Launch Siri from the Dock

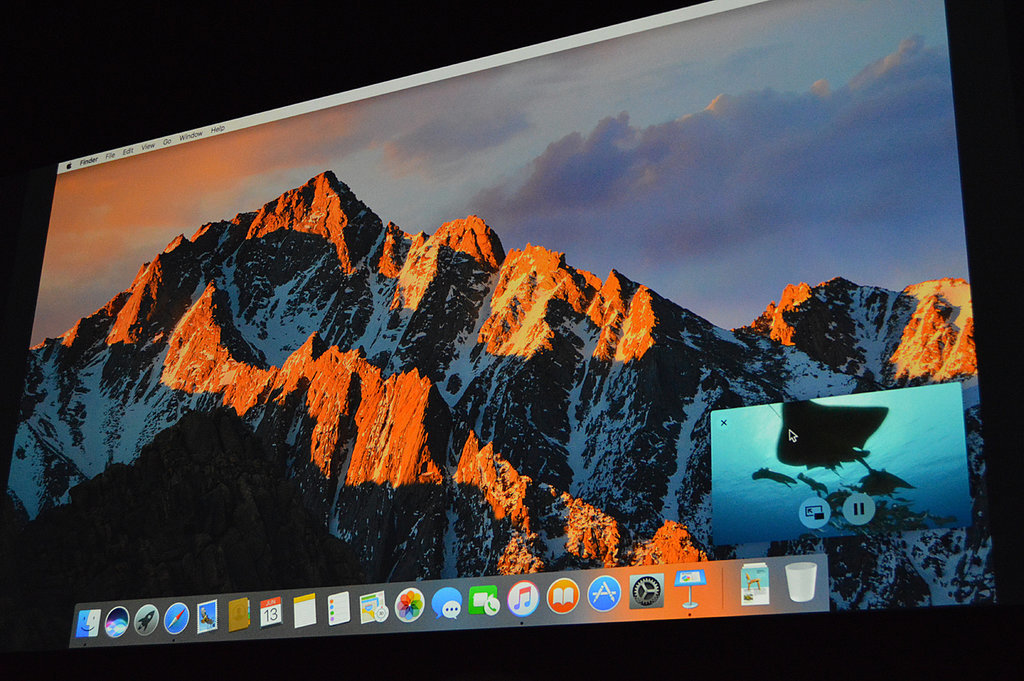tap(117, 621)
